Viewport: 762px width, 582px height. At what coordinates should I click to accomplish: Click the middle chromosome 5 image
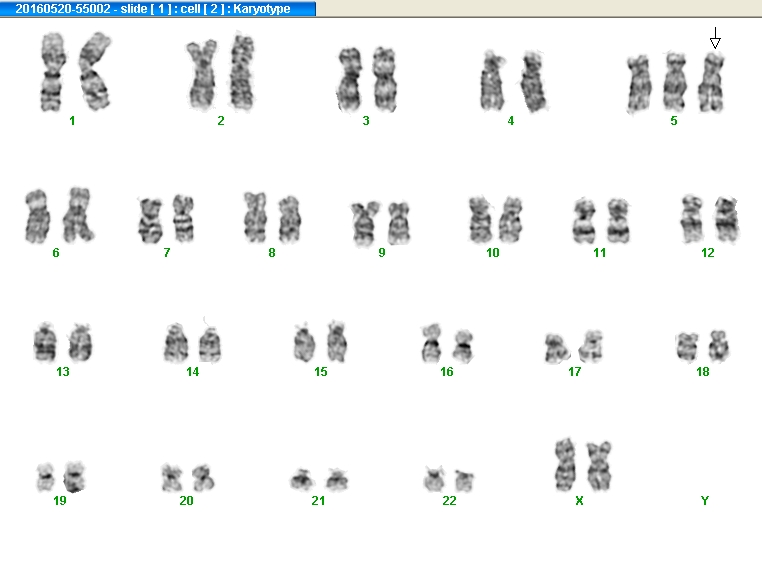click(675, 81)
